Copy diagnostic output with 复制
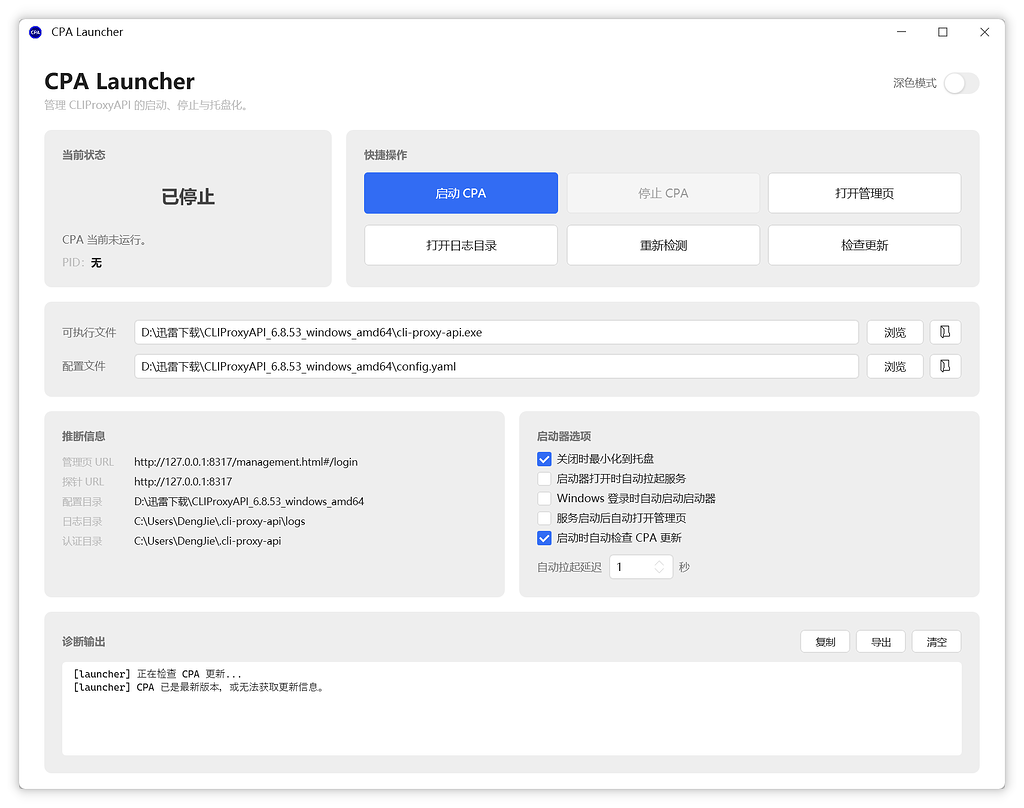Screen dimensions: 1024x808 click(825, 641)
